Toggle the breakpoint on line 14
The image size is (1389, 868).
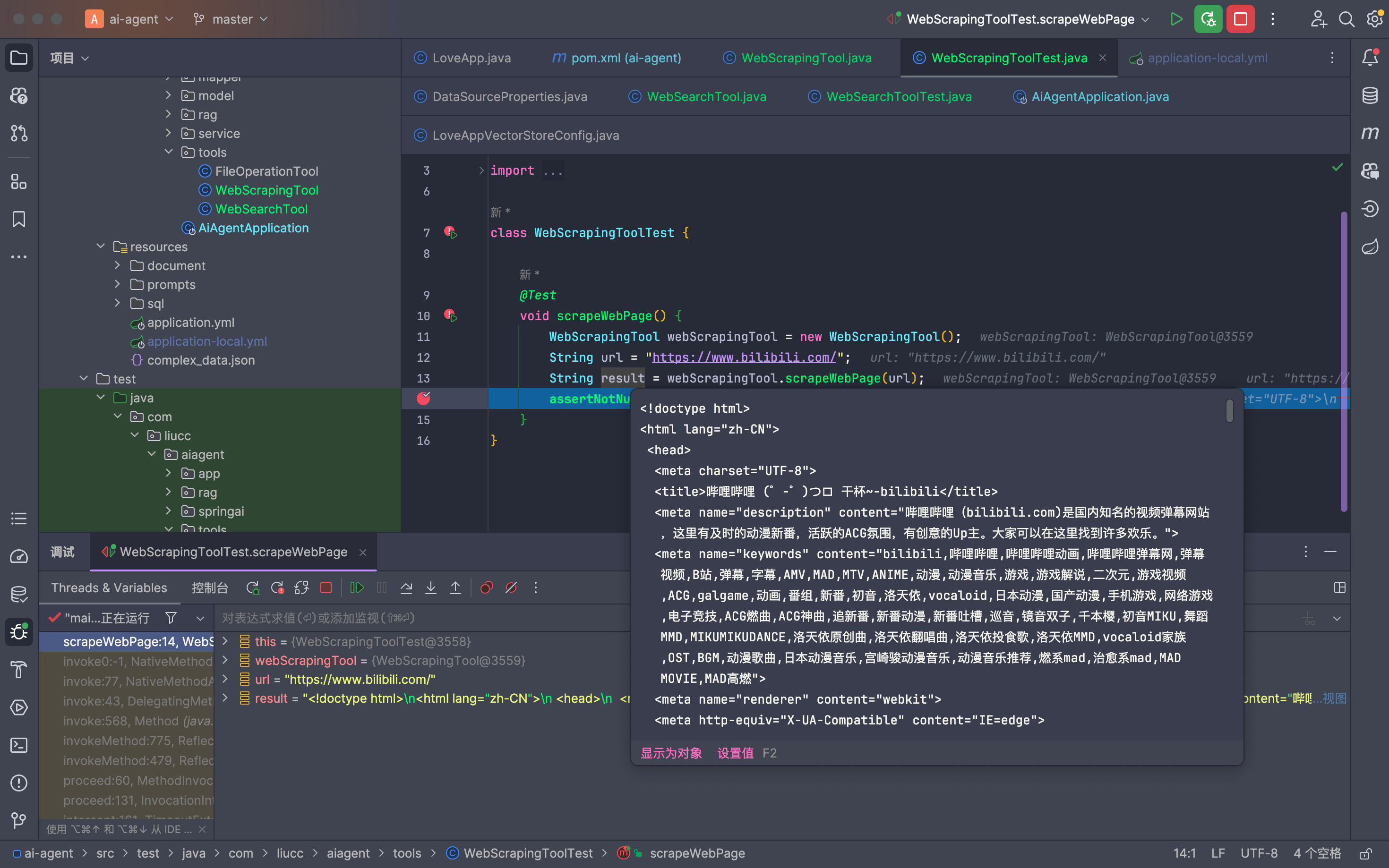[424, 399]
